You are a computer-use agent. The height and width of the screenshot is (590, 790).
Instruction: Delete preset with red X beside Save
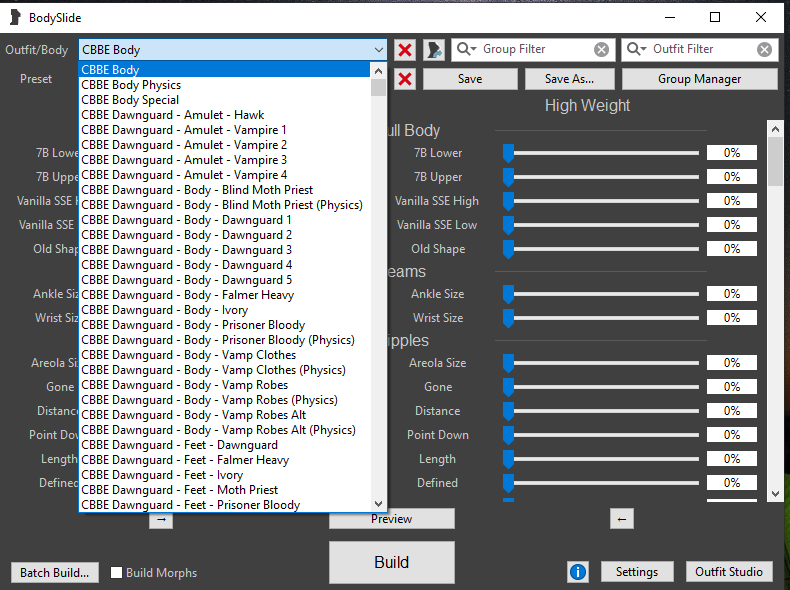[x=405, y=79]
